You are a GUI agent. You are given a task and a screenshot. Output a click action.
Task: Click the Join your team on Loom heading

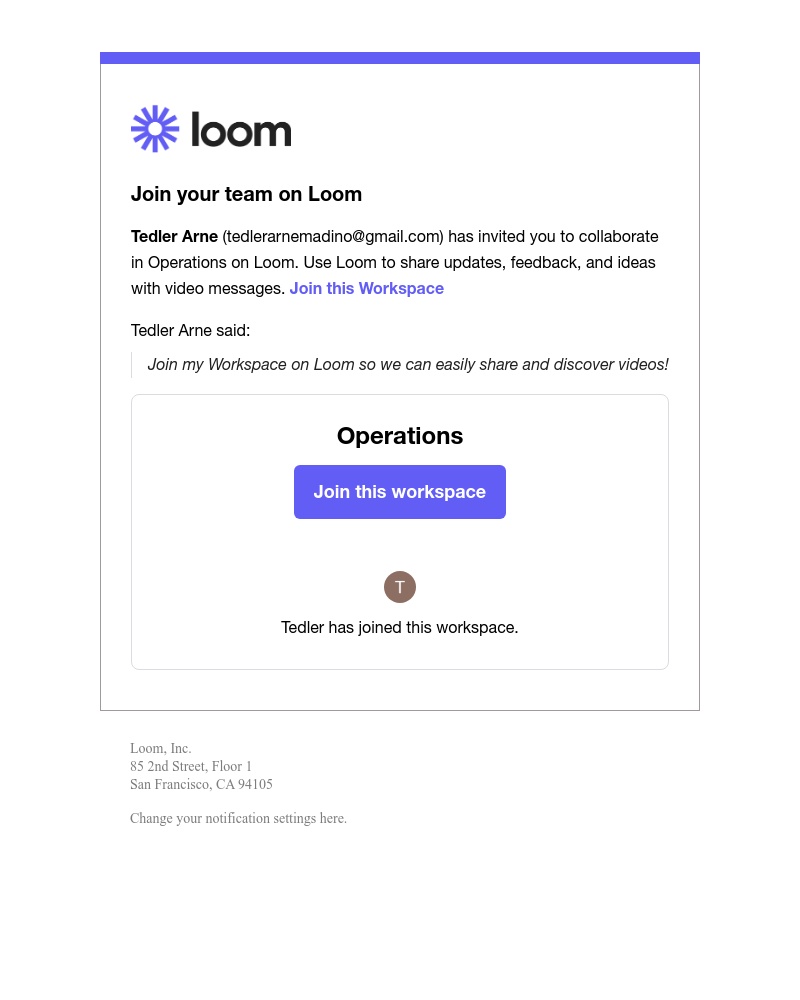click(246, 194)
